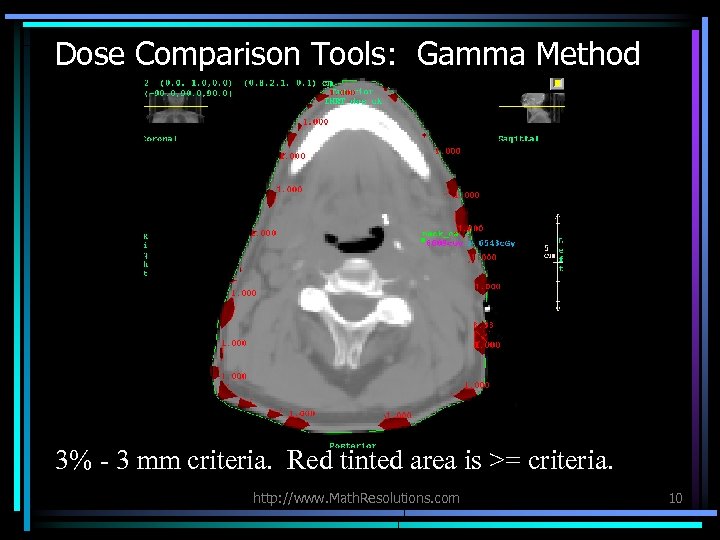The width and height of the screenshot is (720, 540).
Task: Click the 'Posterior' orientation label
Action: click(353, 445)
